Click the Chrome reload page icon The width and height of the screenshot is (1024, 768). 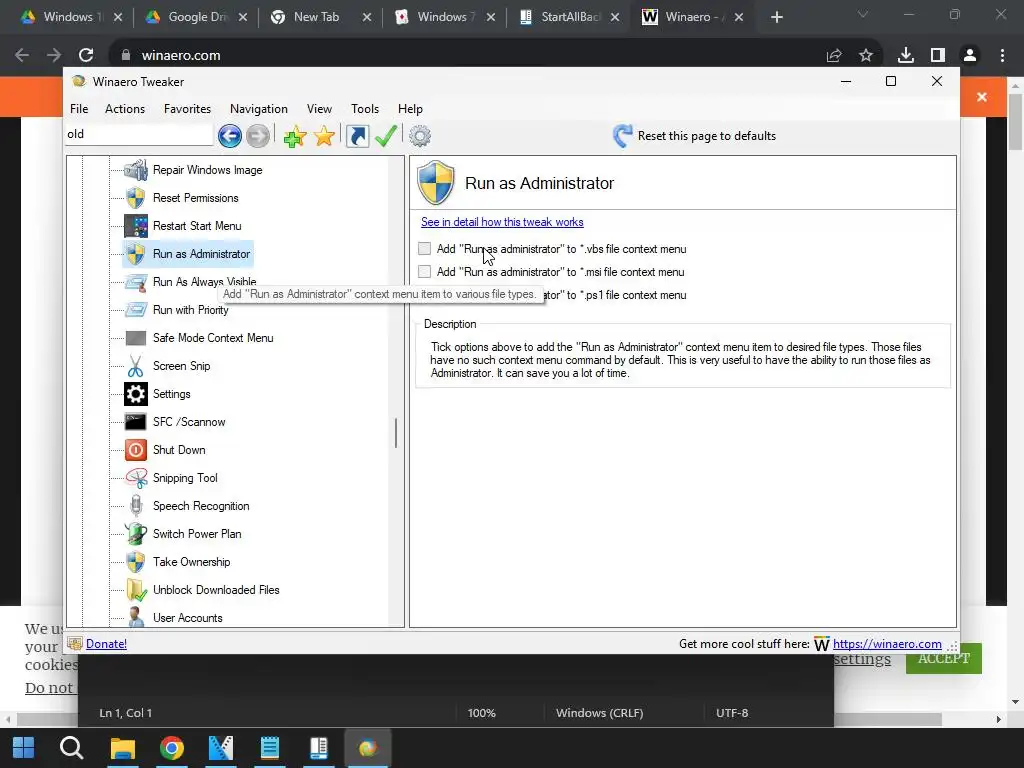86,56
